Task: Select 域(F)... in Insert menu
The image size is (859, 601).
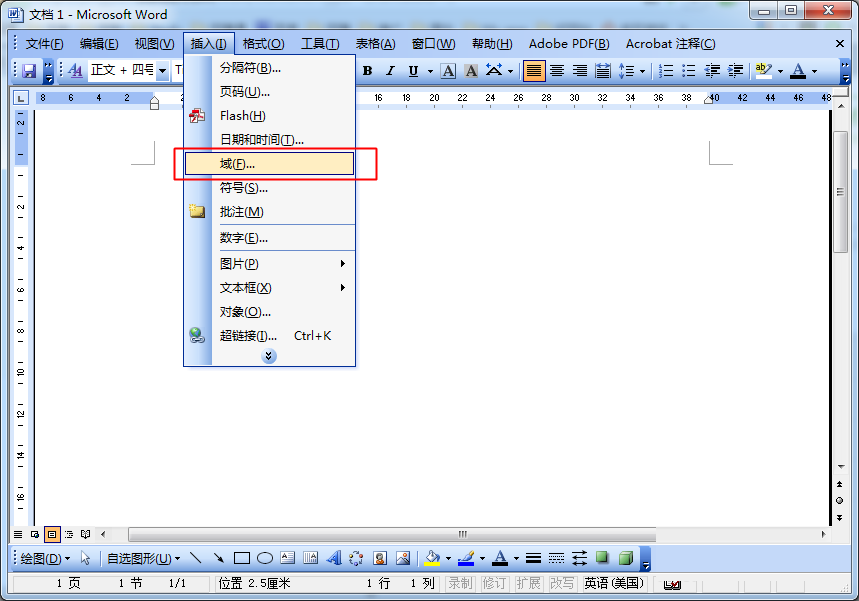Action: pos(270,164)
